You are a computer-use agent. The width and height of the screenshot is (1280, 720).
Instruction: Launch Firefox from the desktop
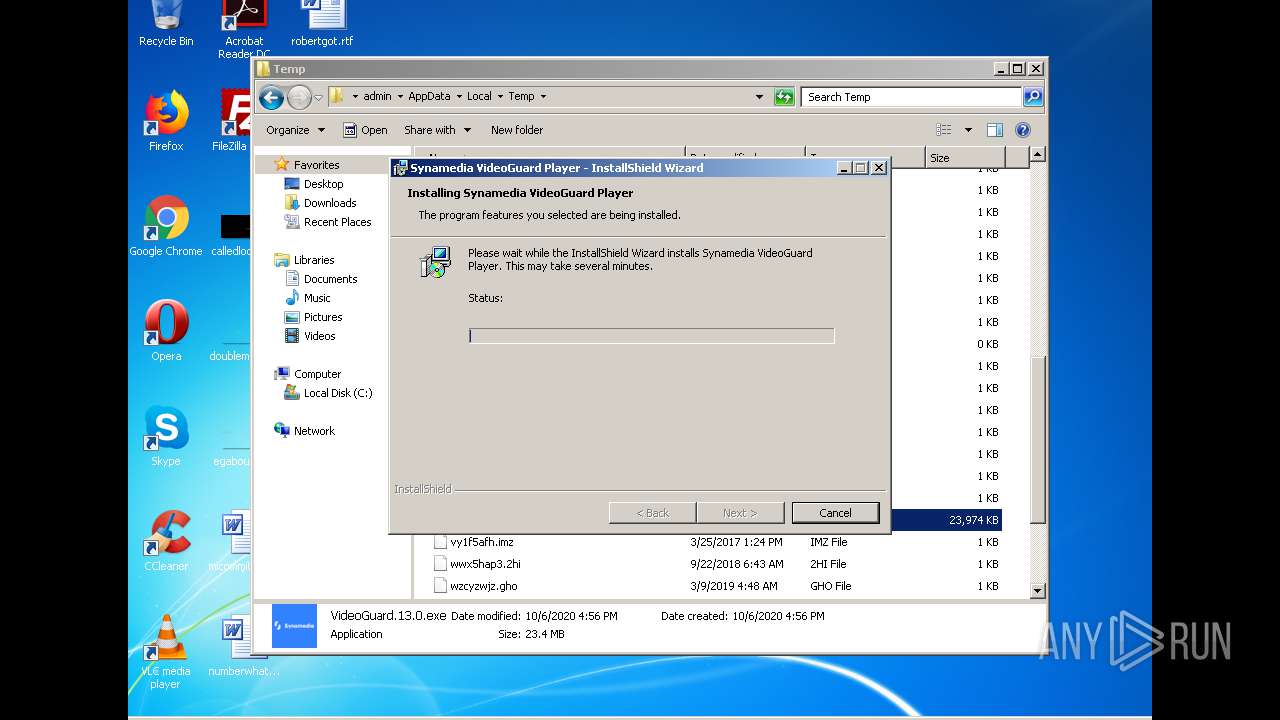[166, 120]
